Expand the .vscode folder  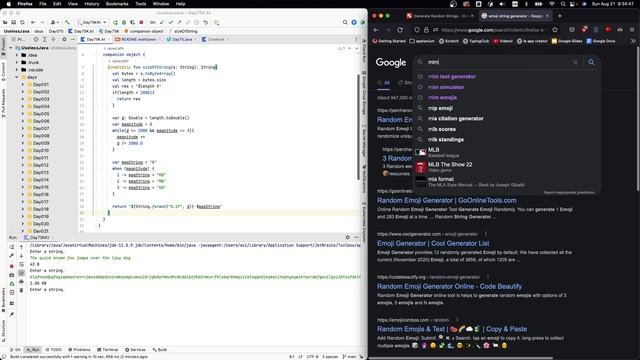tap(17, 70)
